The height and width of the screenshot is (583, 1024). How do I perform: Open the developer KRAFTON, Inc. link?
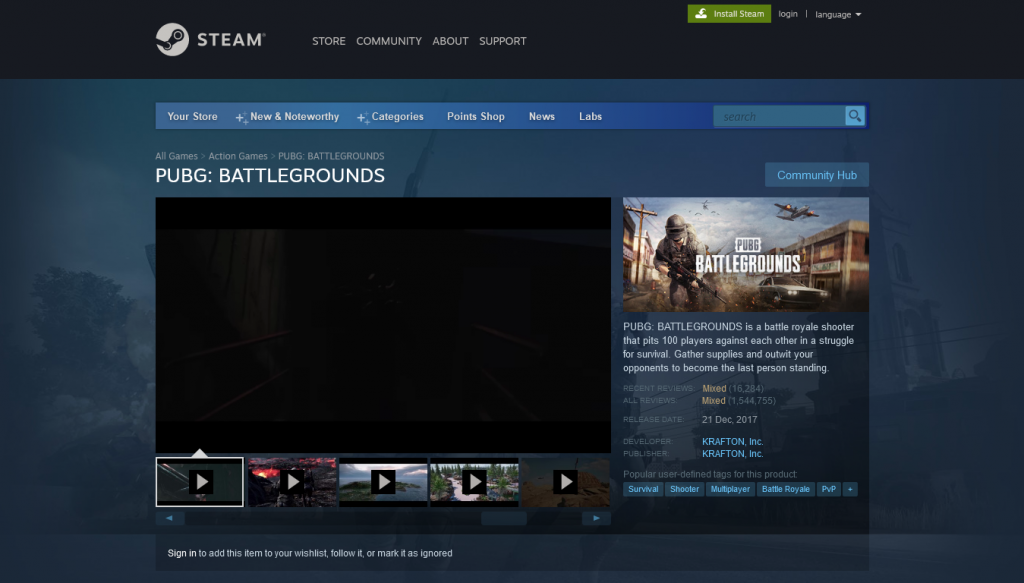pos(732,441)
